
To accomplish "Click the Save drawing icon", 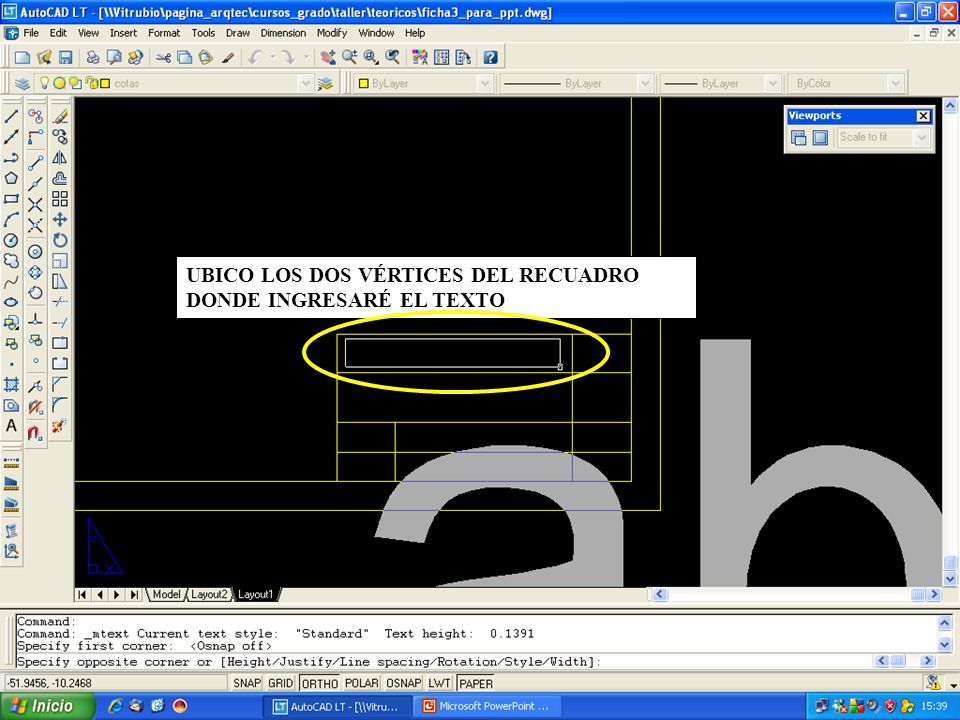I will point(66,58).
